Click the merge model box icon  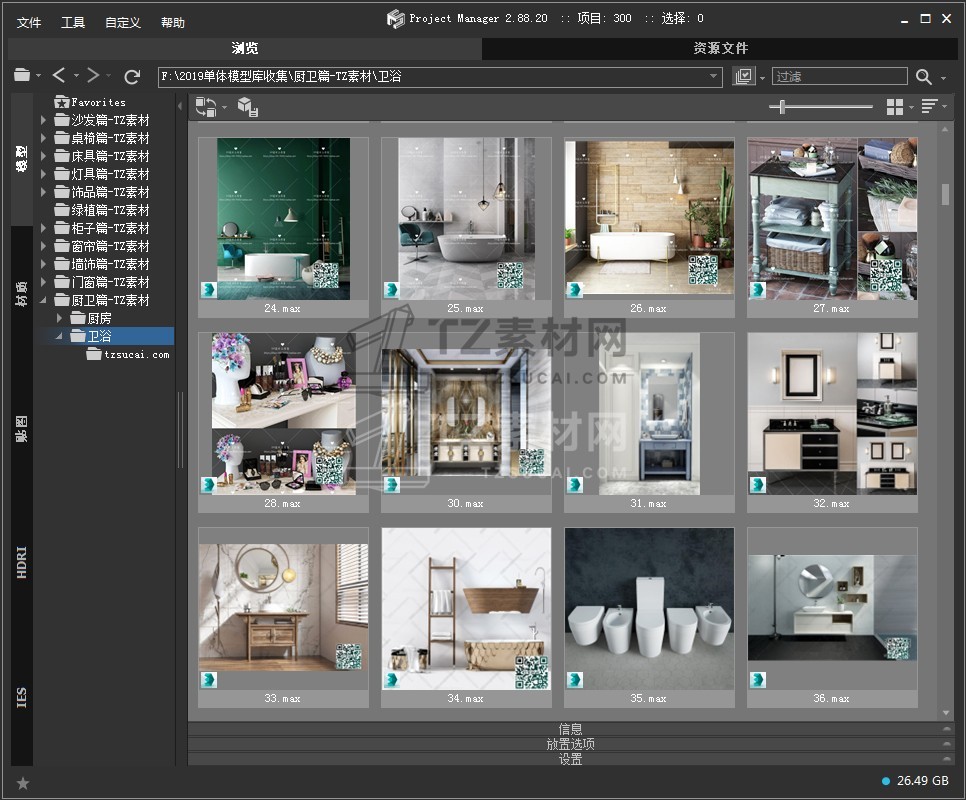(x=248, y=107)
